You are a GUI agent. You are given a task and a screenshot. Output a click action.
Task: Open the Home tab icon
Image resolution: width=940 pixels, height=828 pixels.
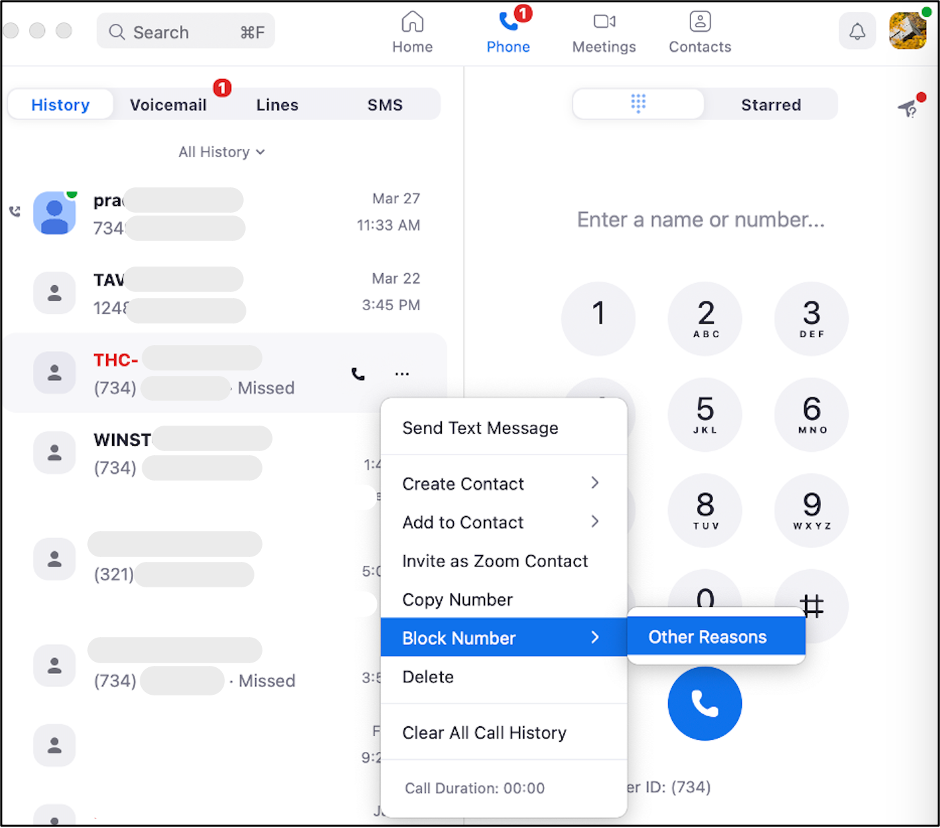point(412,22)
